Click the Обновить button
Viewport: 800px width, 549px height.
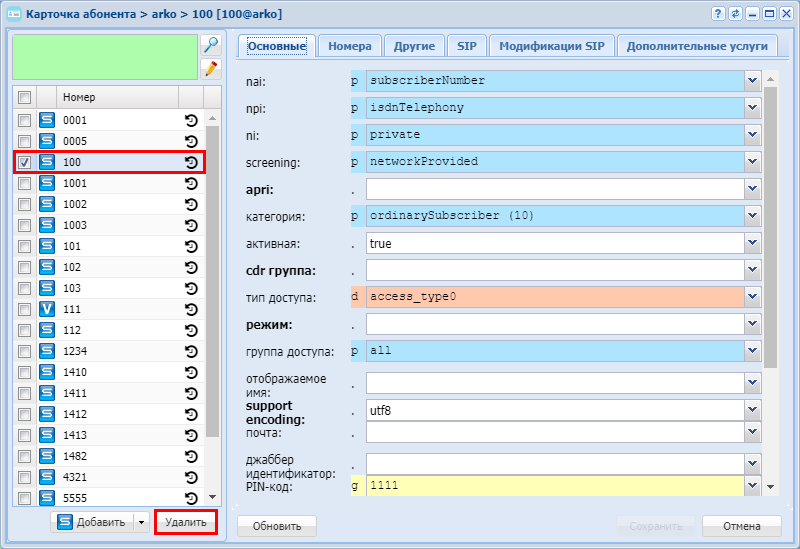pyautogui.click(x=276, y=526)
